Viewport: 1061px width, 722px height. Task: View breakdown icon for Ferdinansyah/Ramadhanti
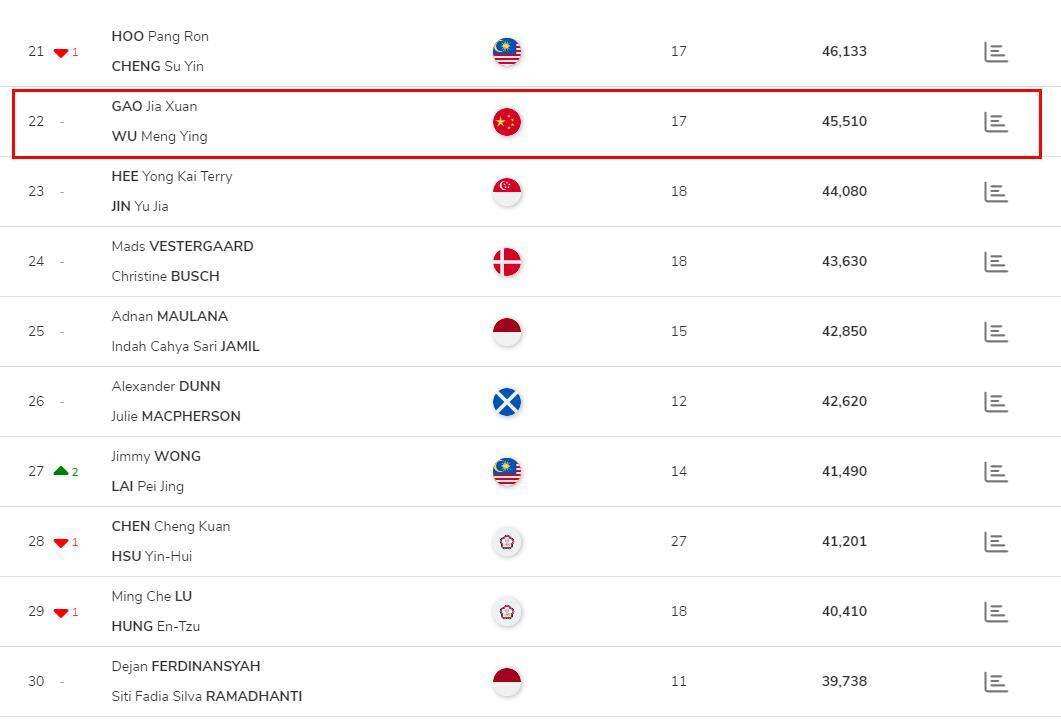point(995,682)
